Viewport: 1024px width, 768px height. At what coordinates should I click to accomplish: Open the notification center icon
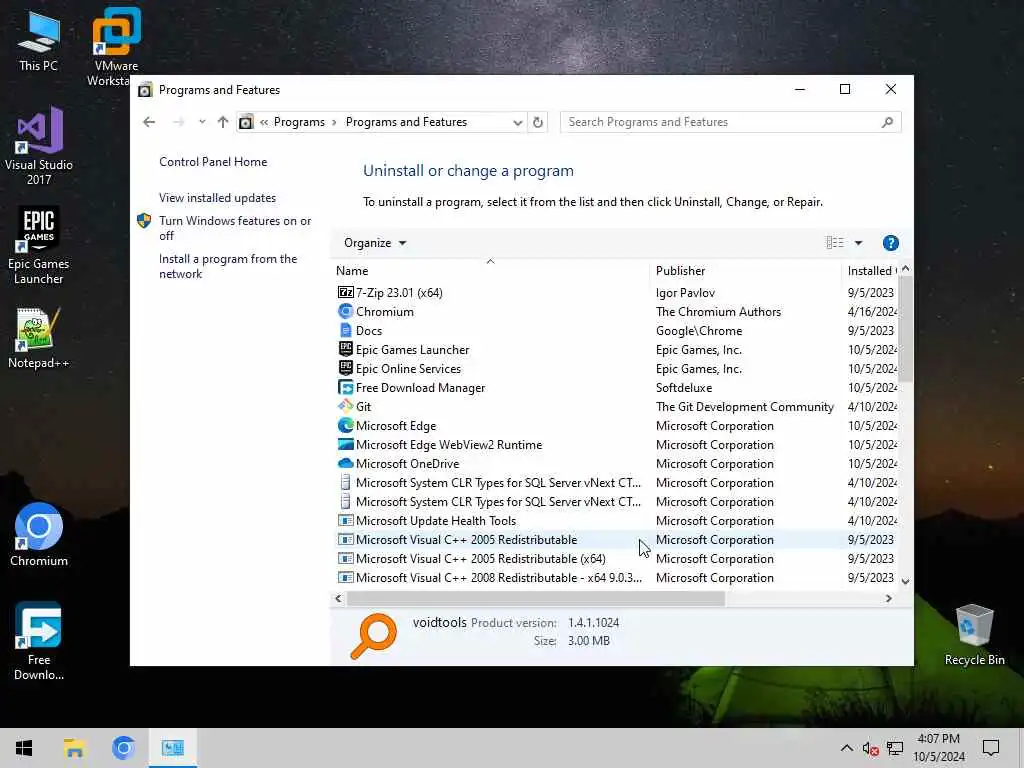coord(991,748)
